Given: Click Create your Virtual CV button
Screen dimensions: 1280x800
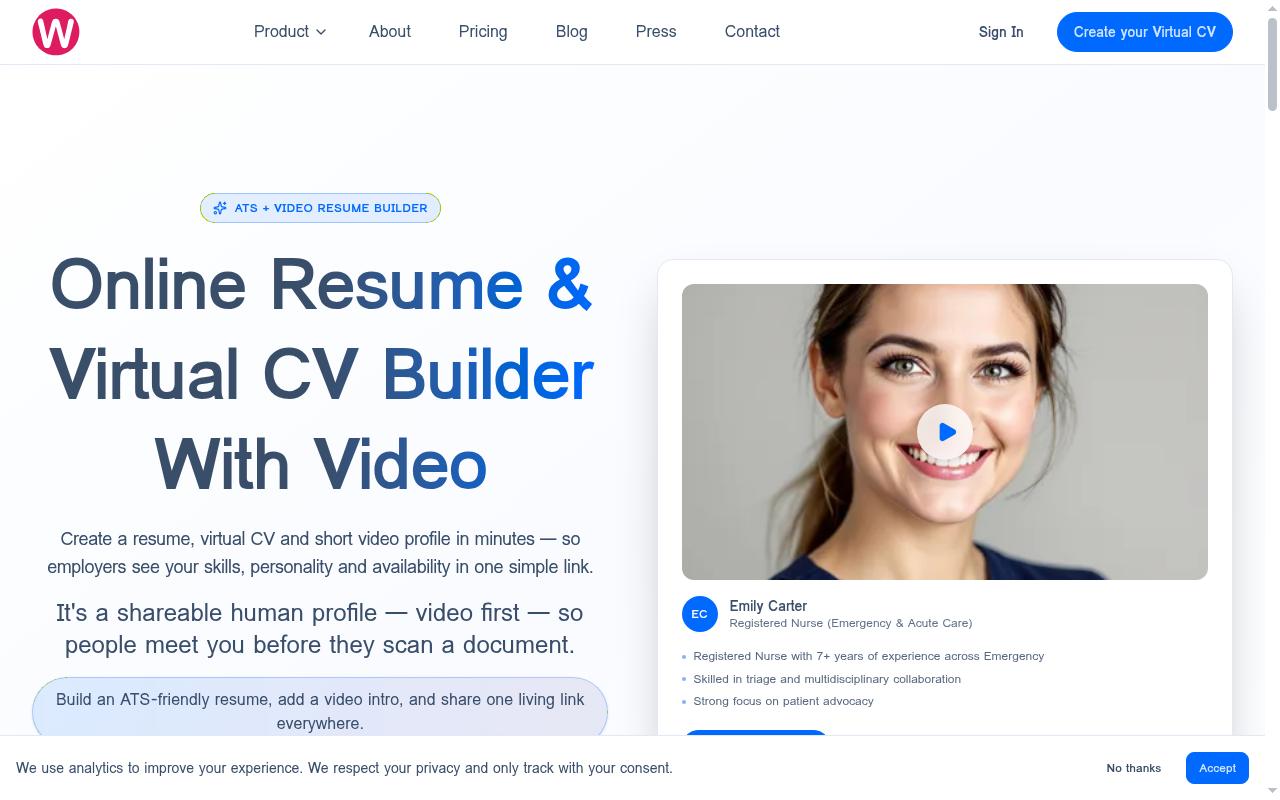Looking at the screenshot, I should 1145,32.
